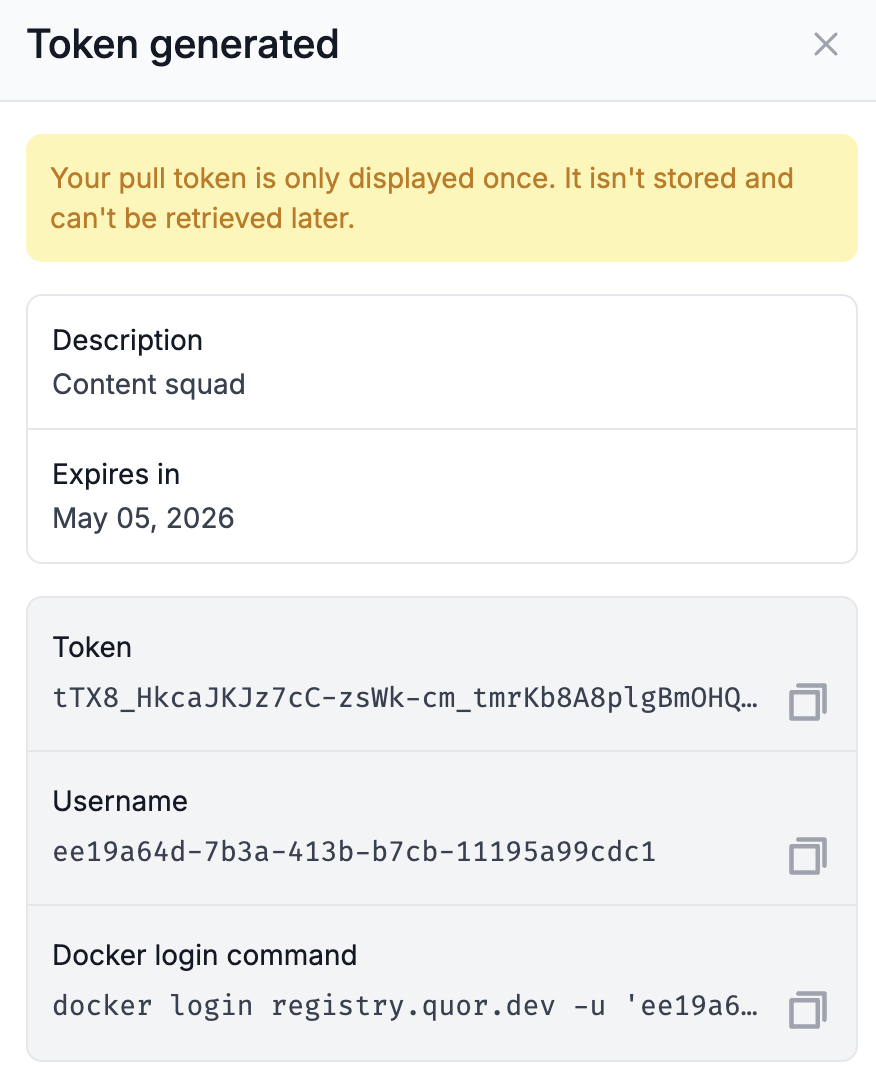The height and width of the screenshot is (1084, 876).
Task: Click the topmost copy icon in token panel
Action: tap(806, 702)
